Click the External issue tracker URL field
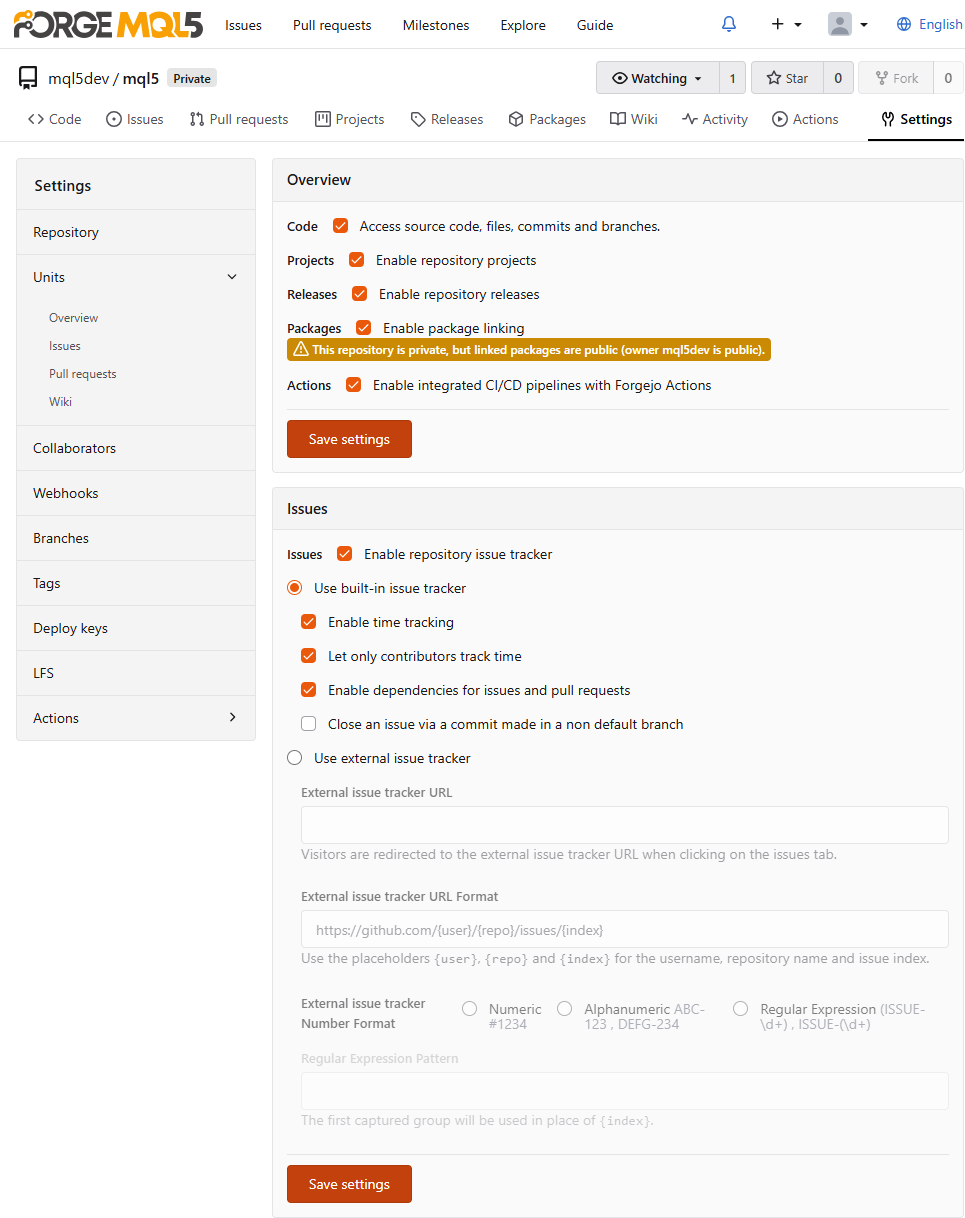Image resolution: width=965 pixels, height=1218 pixels. tap(625, 825)
